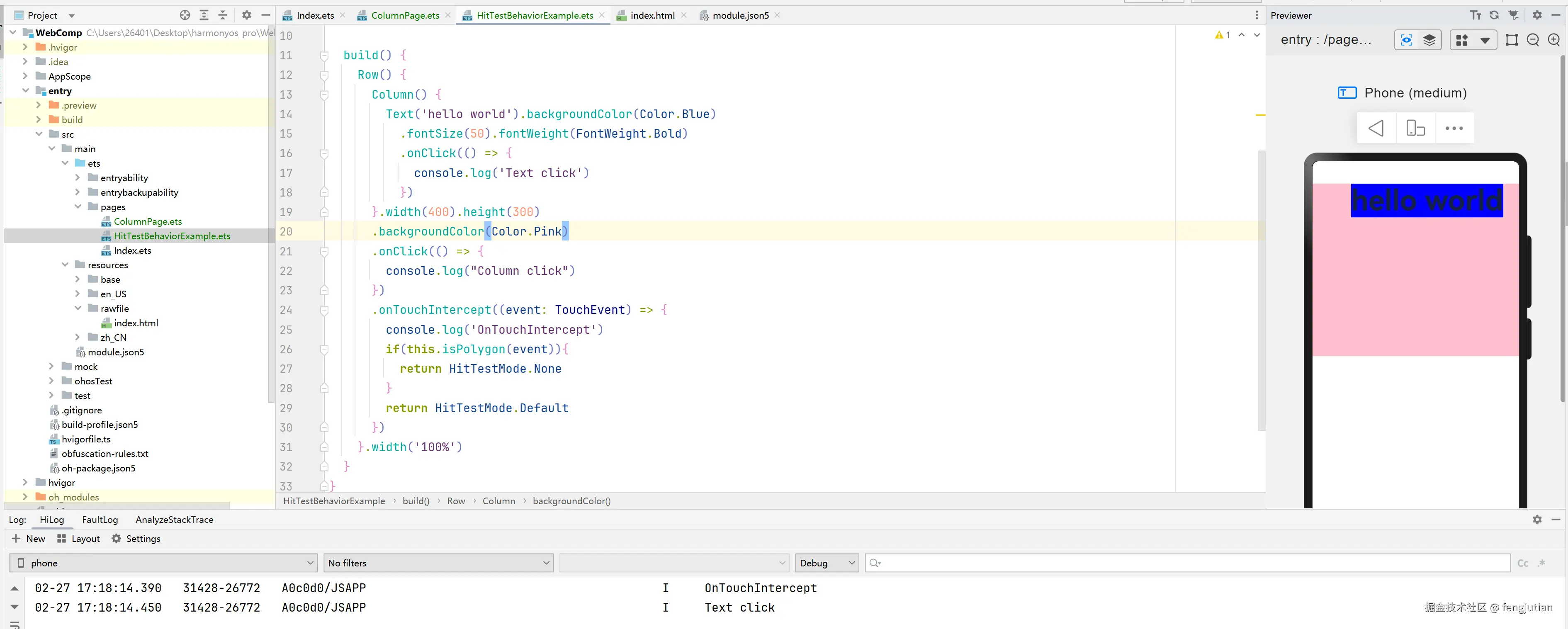Switch to the ColumnPage.ets editor tab

[x=405, y=15]
